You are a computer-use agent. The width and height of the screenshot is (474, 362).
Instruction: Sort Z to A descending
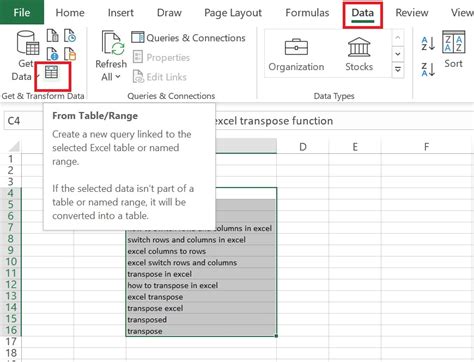(x=428, y=70)
